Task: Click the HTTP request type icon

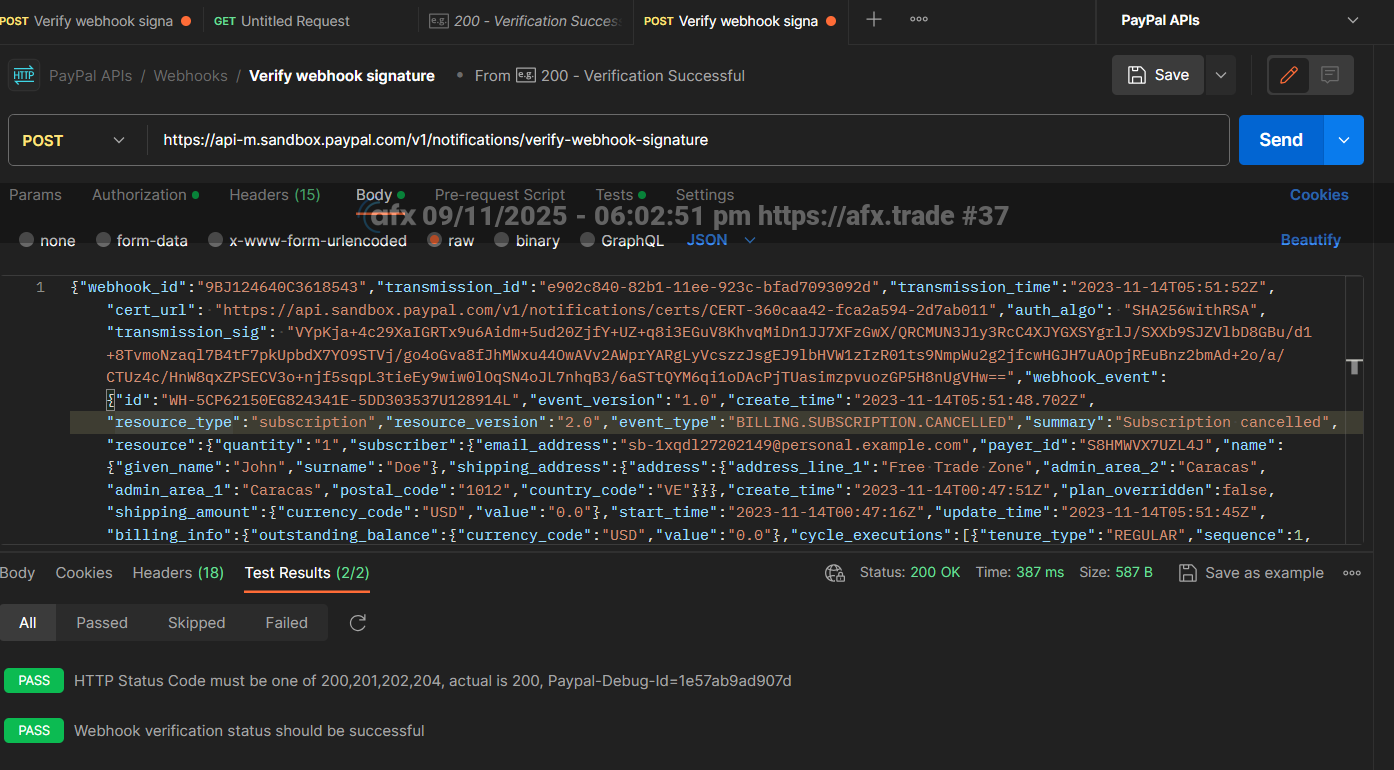Action: click(x=23, y=75)
